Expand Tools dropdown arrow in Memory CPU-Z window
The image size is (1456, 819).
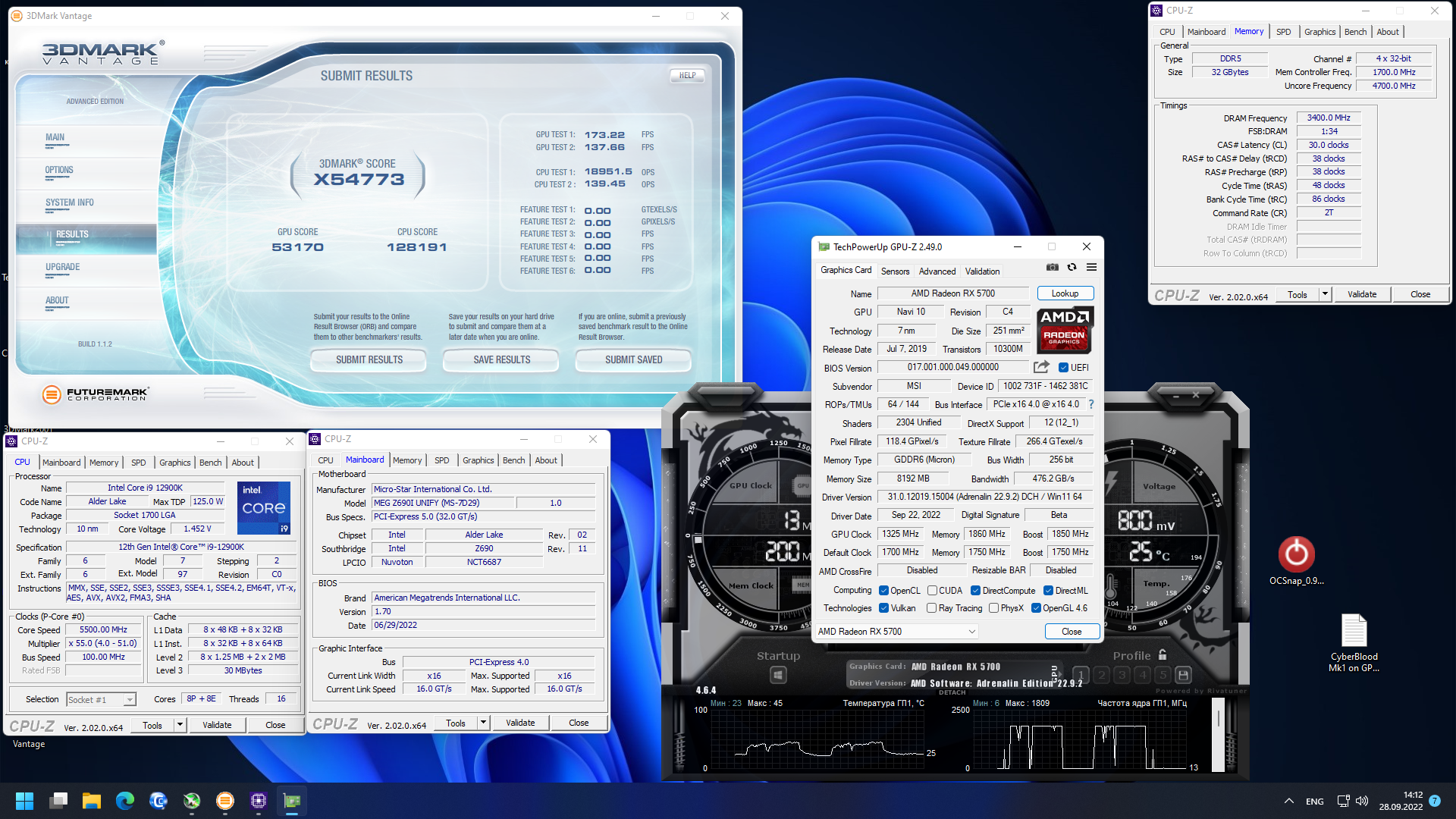click(x=1325, y=294)
